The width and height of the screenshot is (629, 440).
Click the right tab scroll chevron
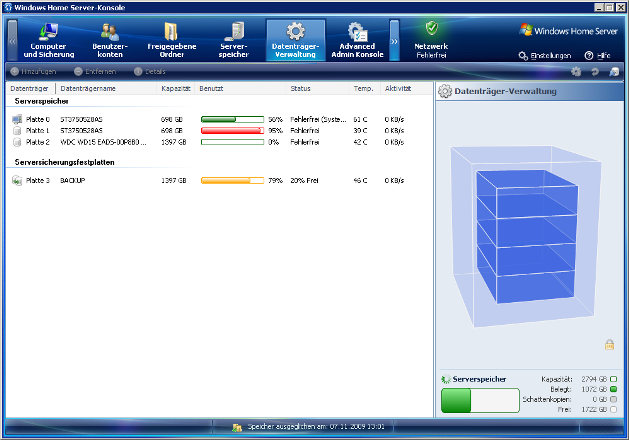click(394, 41)
